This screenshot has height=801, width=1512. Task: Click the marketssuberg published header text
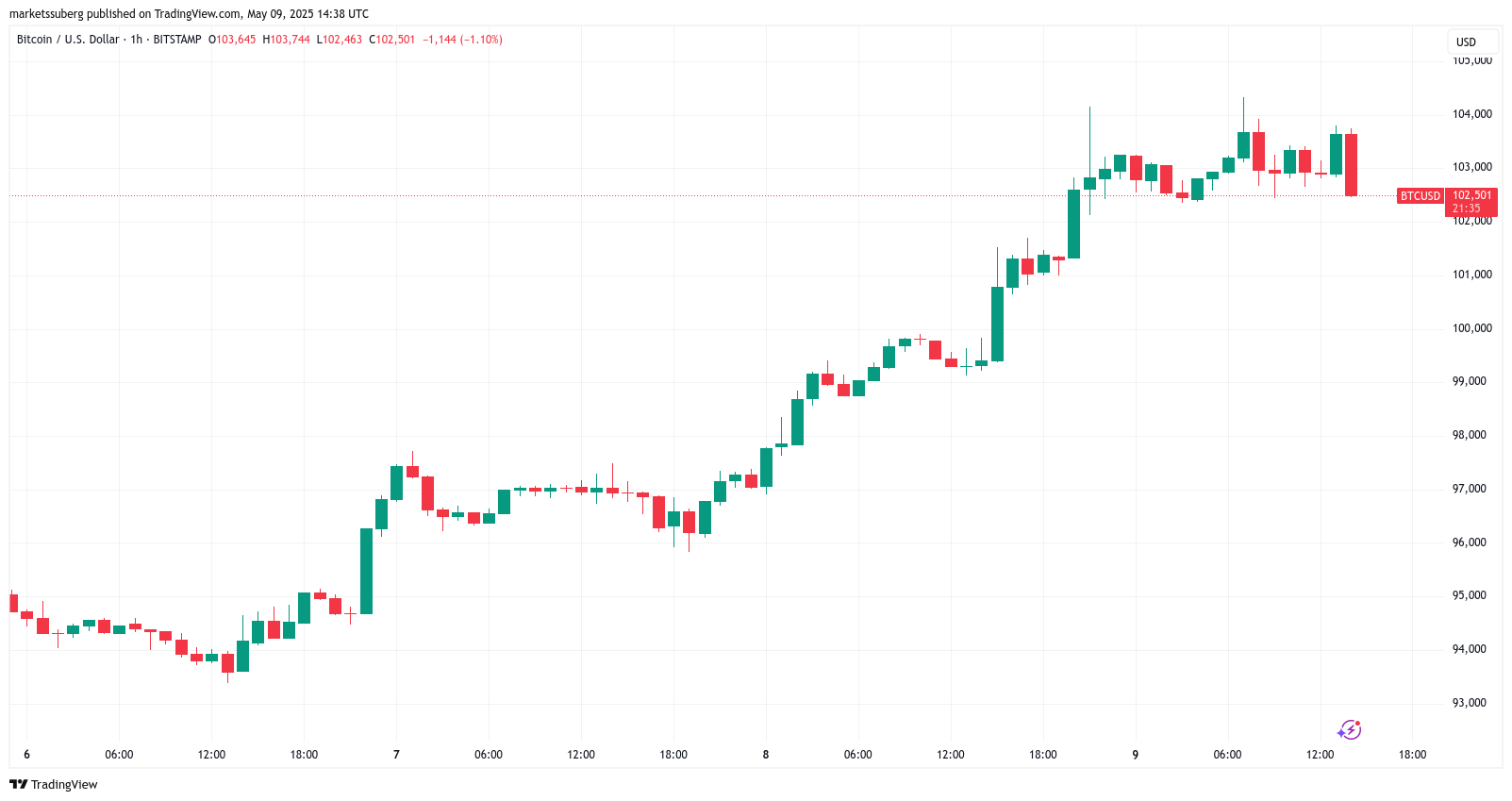(x=189, y=14)
